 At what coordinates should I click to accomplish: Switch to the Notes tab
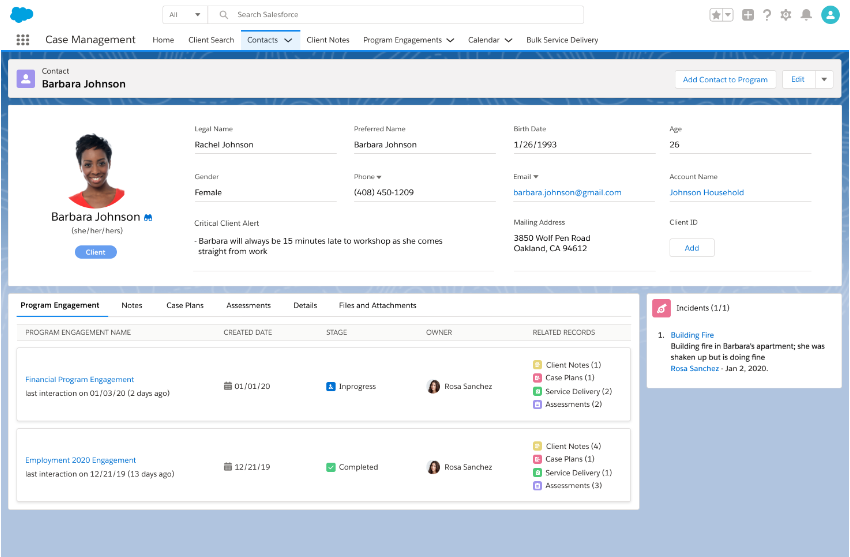(x=132, y=306)
